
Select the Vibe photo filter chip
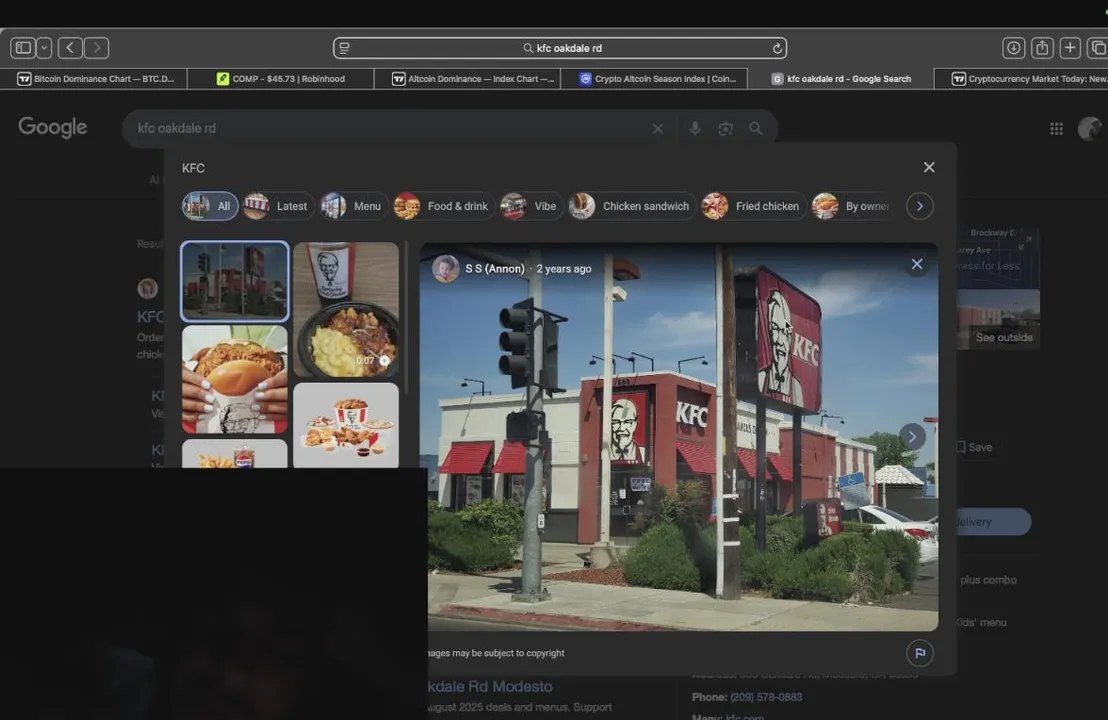(530, 206)
